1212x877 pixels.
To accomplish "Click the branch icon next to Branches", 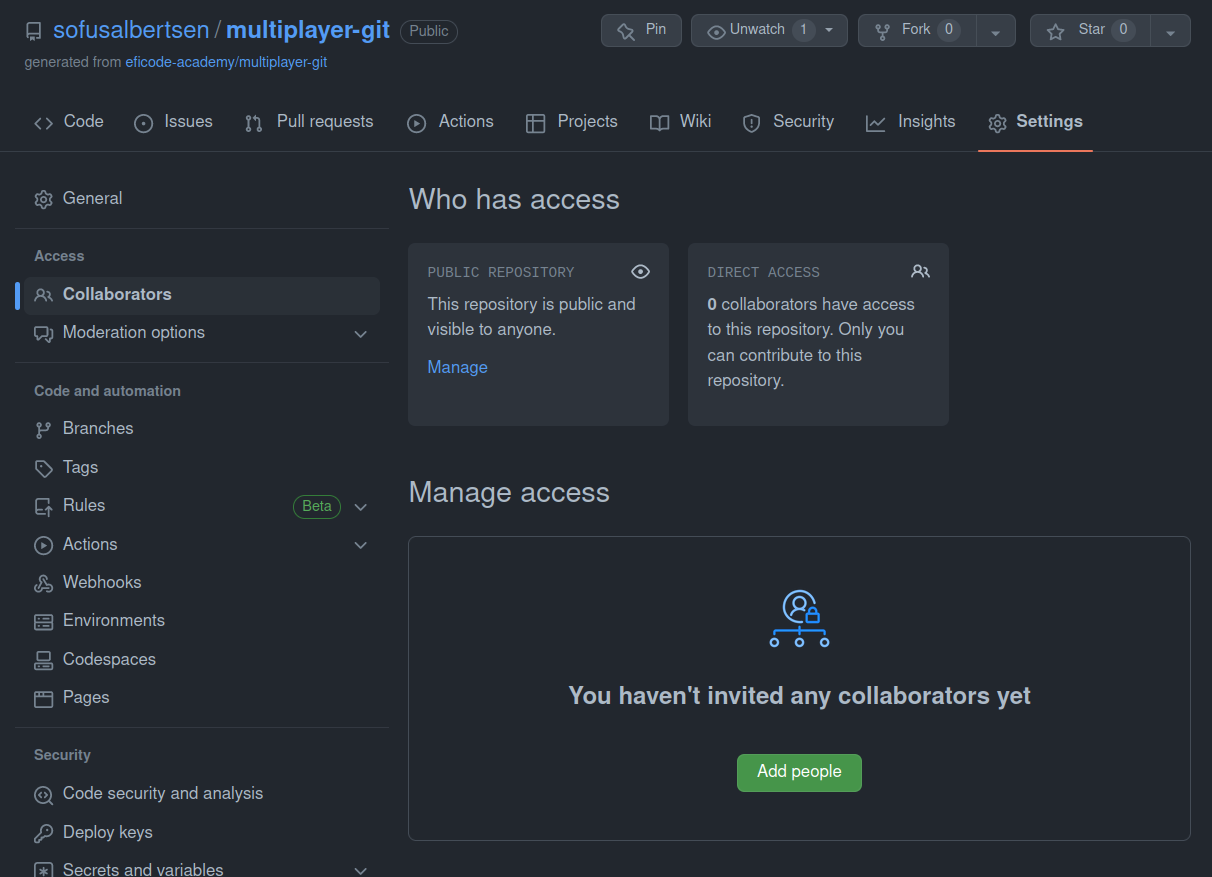I will coord(43,429).
